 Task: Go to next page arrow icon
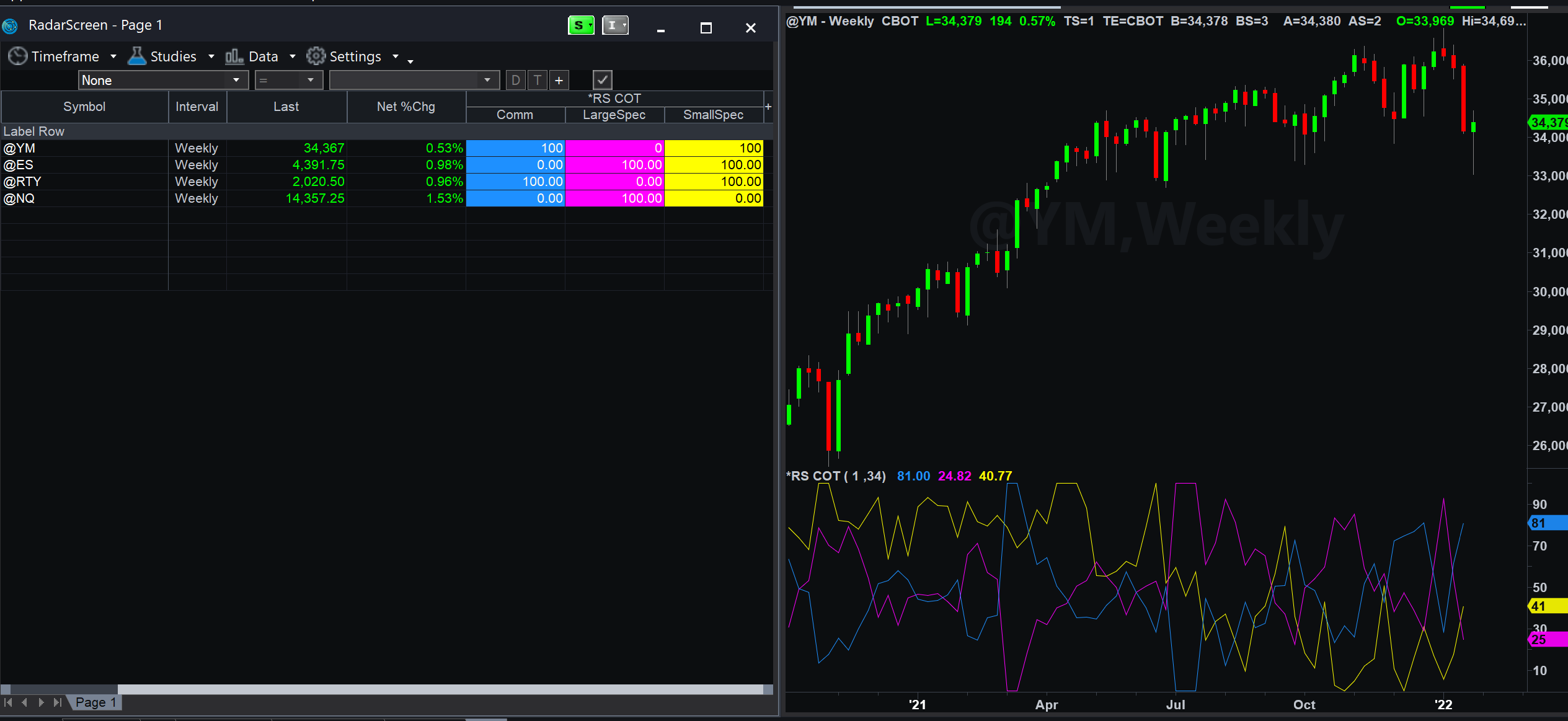coord(41,702)
